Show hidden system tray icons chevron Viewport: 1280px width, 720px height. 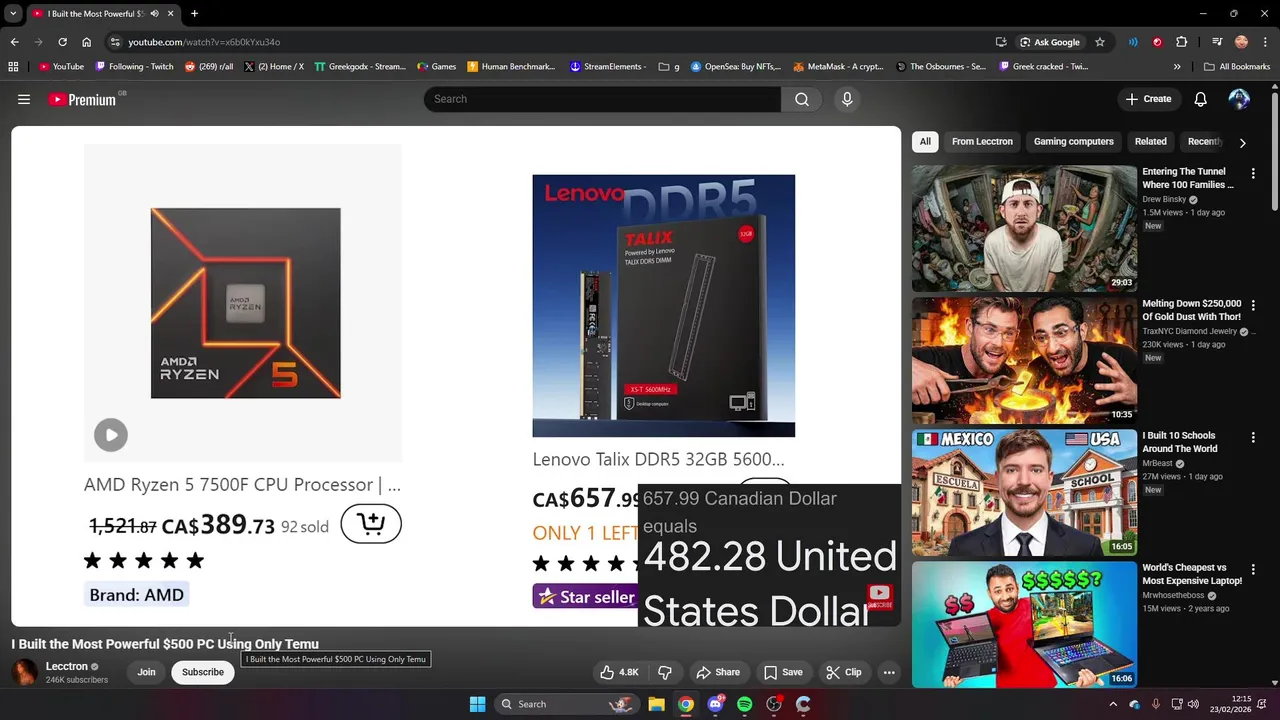tap(1113, 704)
